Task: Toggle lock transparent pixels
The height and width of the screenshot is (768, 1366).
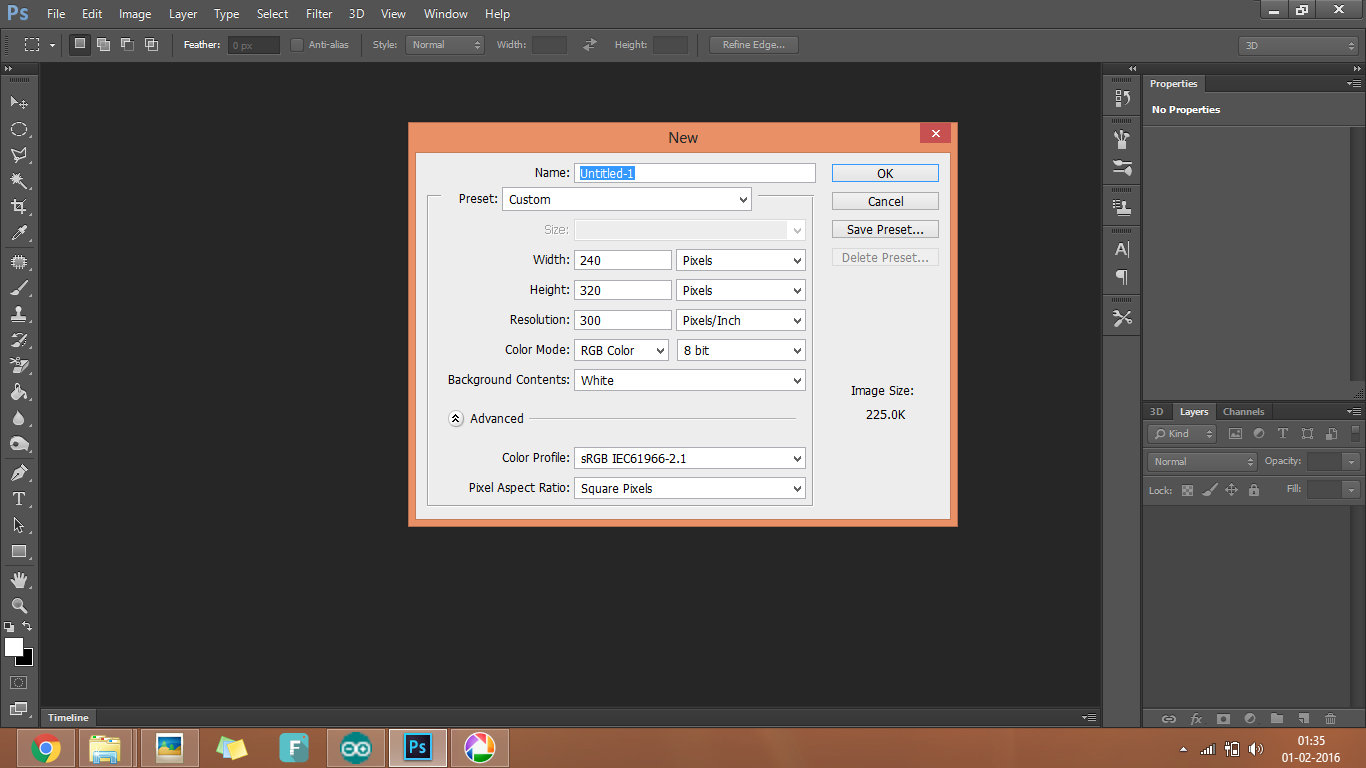Action: 1187,491
